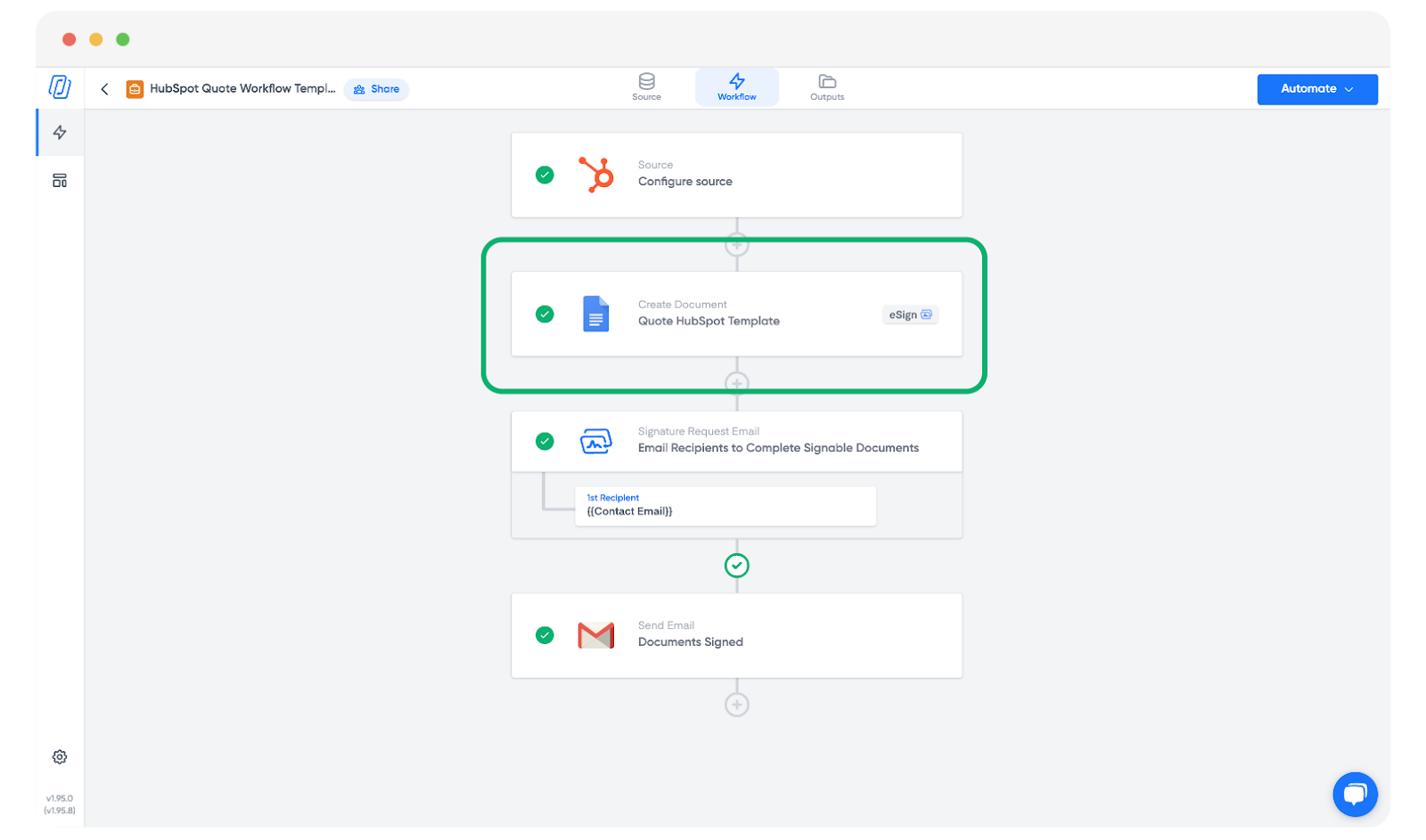Viewport: 1426px width, 840px height.
Task: Open the Automate dropdown menu
Action: (x=1316, y=89)
